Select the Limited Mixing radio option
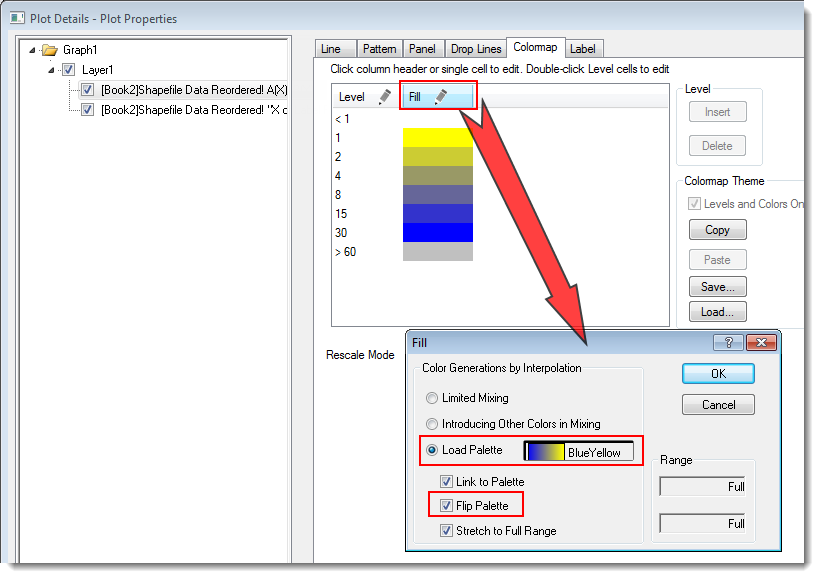Screen dimensions: 819x578 pos(432,398)
